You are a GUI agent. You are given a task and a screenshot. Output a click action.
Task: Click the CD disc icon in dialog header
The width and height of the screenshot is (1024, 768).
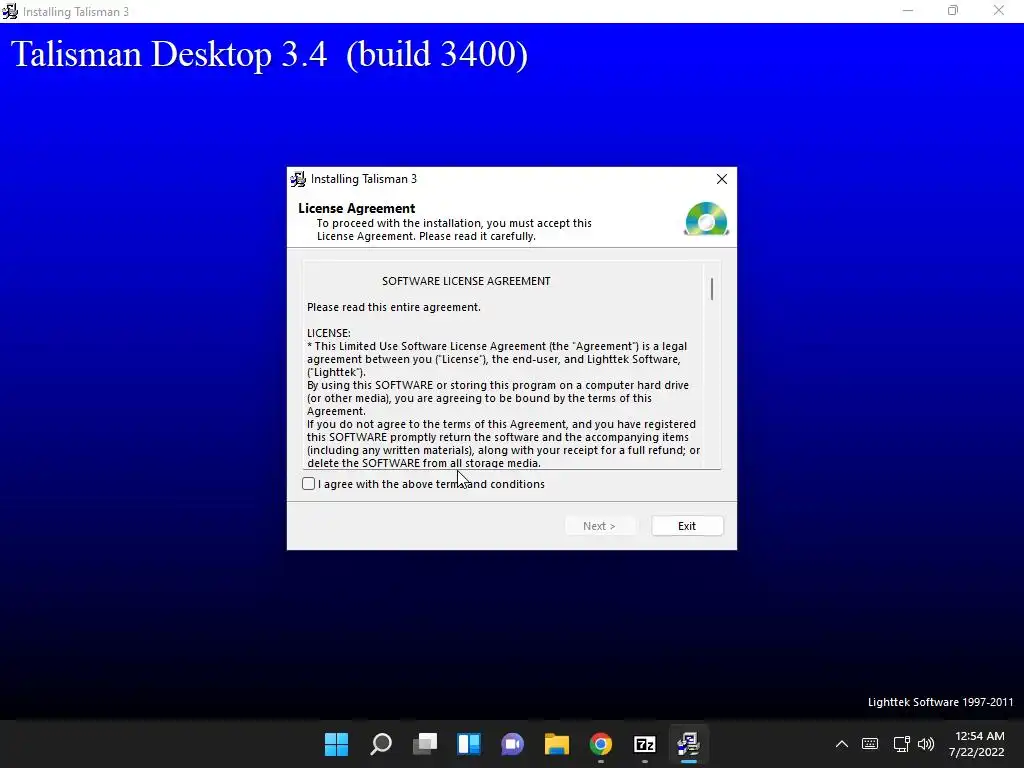(x=706, y=219)
